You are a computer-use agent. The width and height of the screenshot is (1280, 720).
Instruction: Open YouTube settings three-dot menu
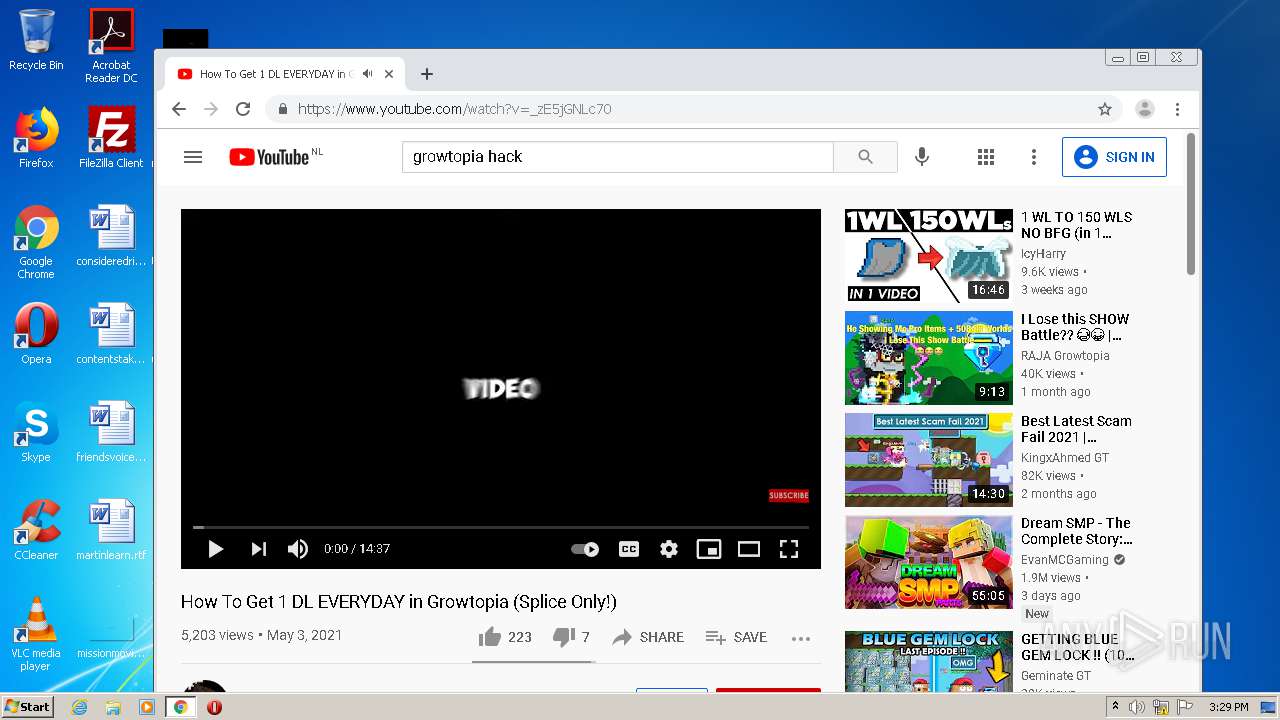1034,157
